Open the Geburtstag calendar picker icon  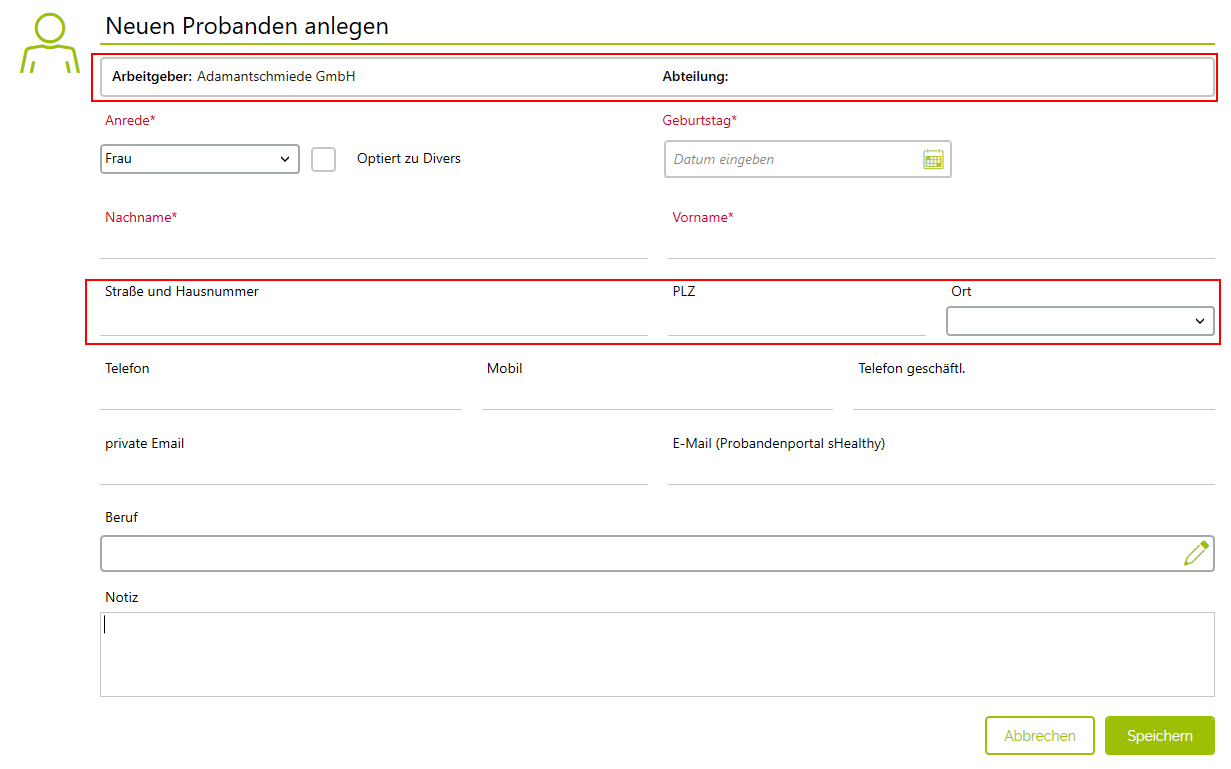(932, 159)
